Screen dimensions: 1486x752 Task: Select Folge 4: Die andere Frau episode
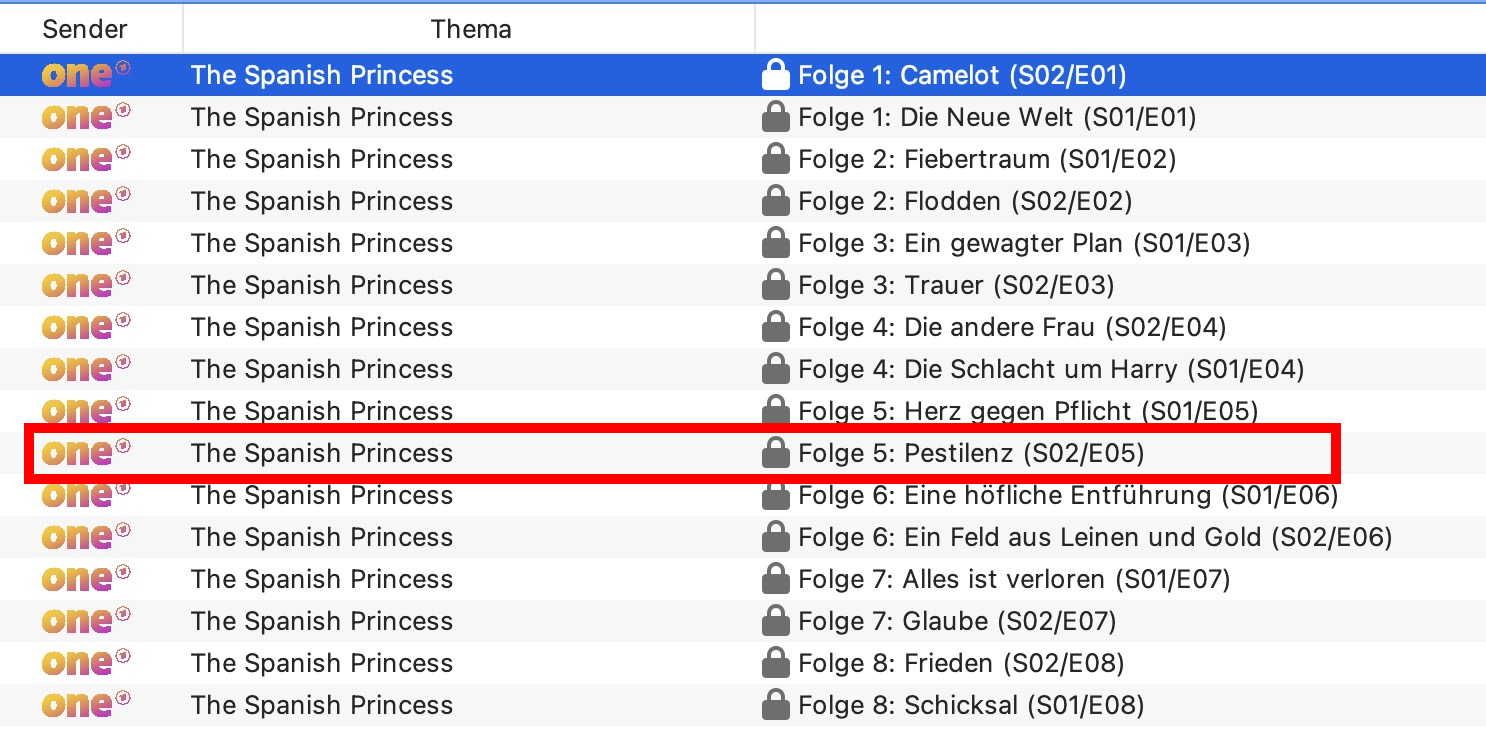pos(743,327)
